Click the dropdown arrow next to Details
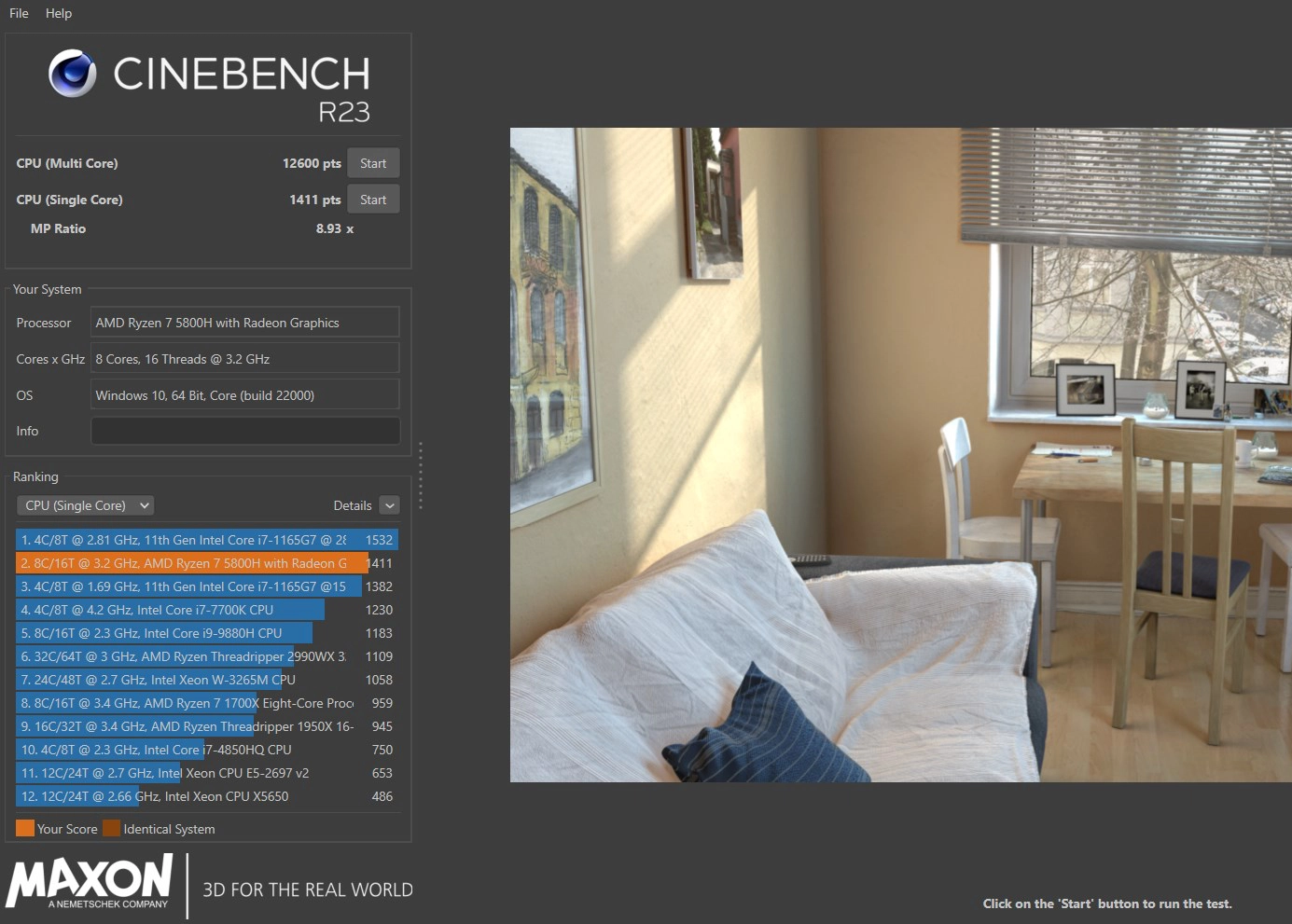The height and width of the screenshot is (924, 1292). pos(390,504)
